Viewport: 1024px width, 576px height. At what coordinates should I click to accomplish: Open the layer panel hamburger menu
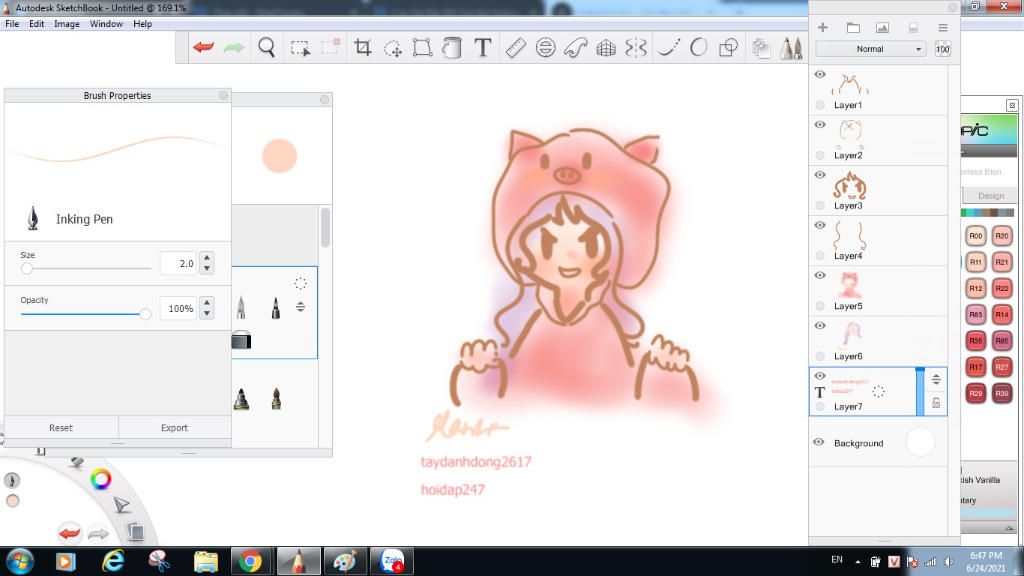click(942, 27)
